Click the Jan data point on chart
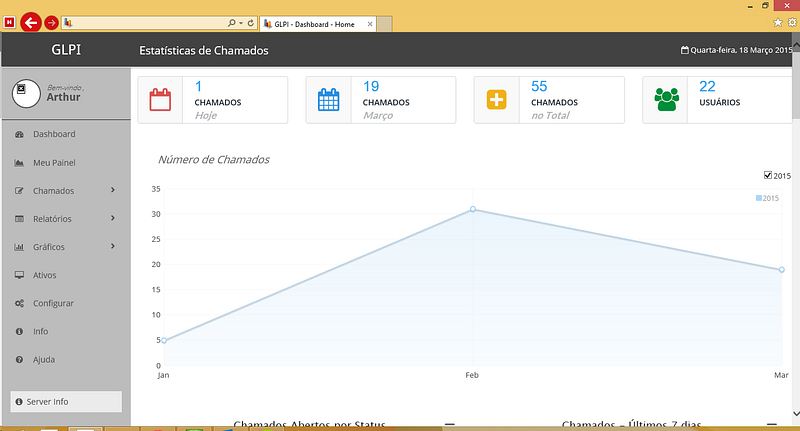800x431 pixels. coord(164,340)
